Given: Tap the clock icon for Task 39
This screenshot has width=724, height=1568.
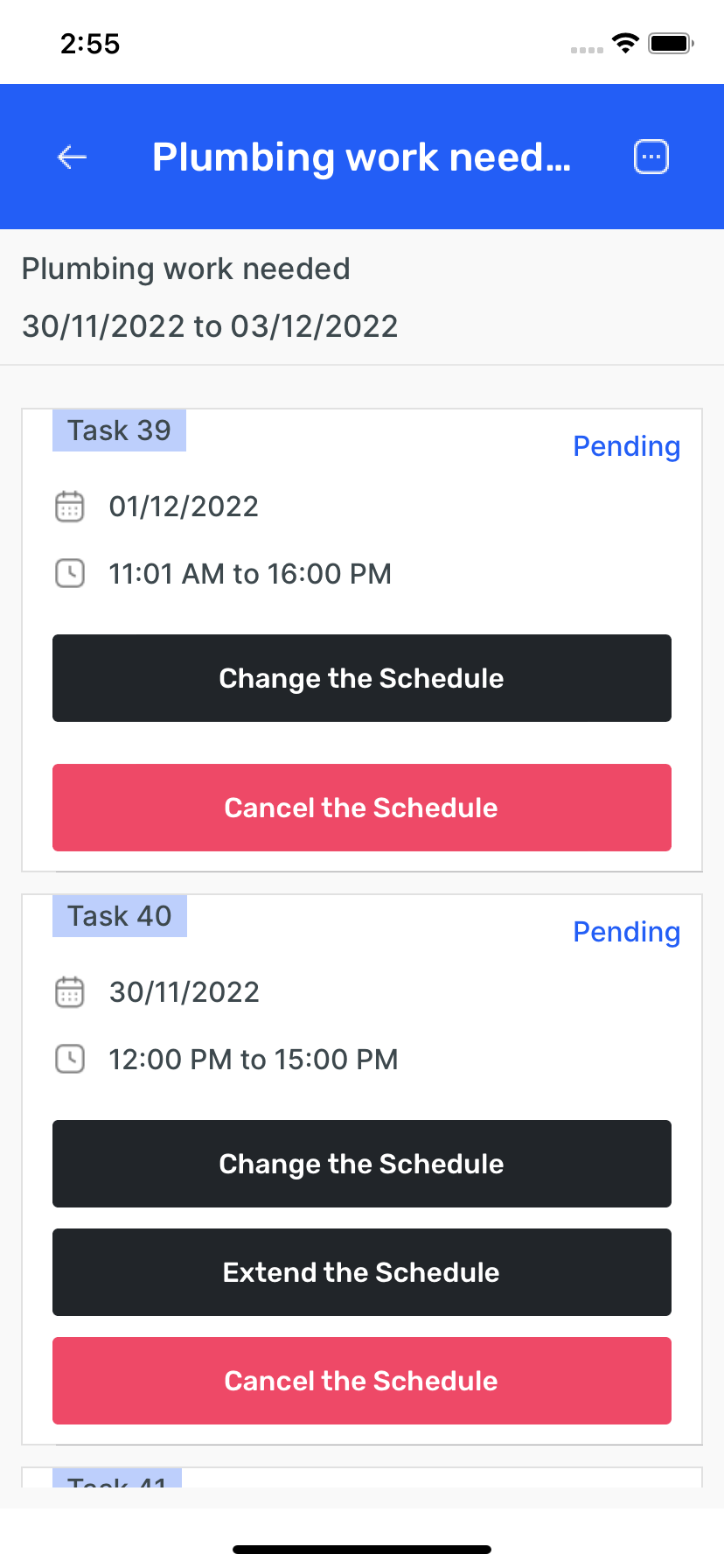Looking at the screenshot, I should coord(70,574).
